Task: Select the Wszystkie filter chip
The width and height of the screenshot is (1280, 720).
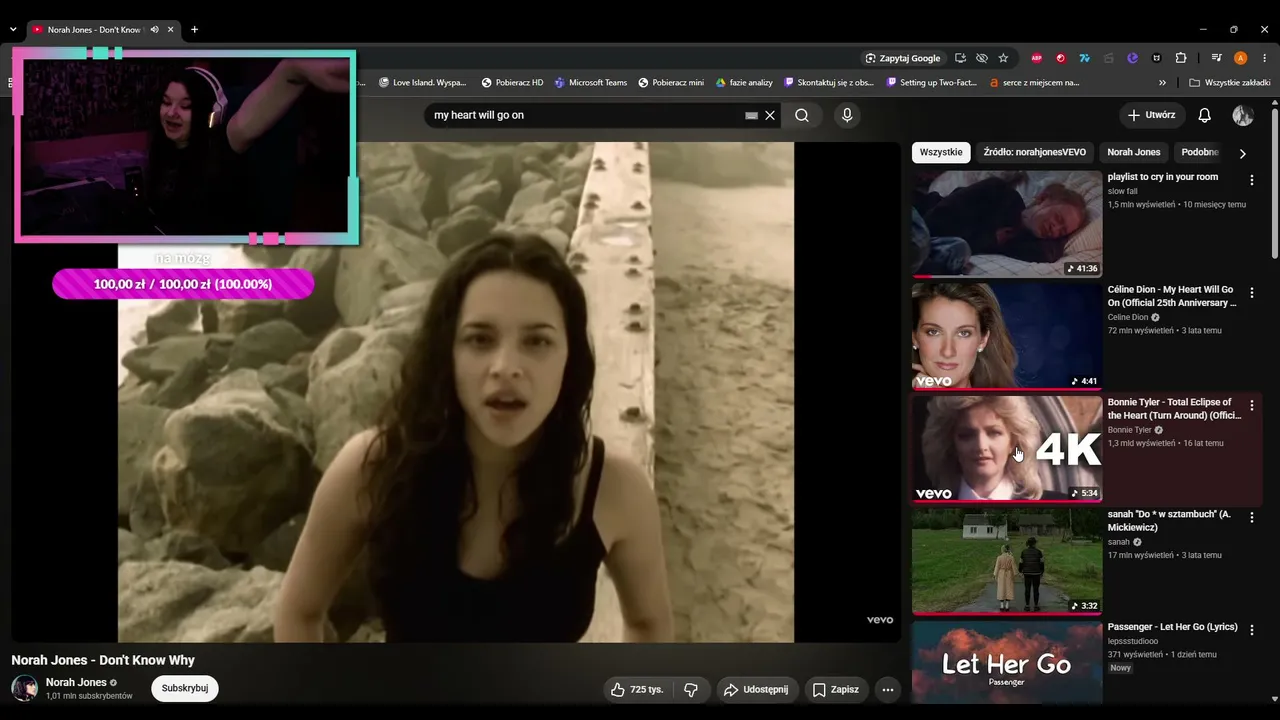Action: (x=941, y=152)
